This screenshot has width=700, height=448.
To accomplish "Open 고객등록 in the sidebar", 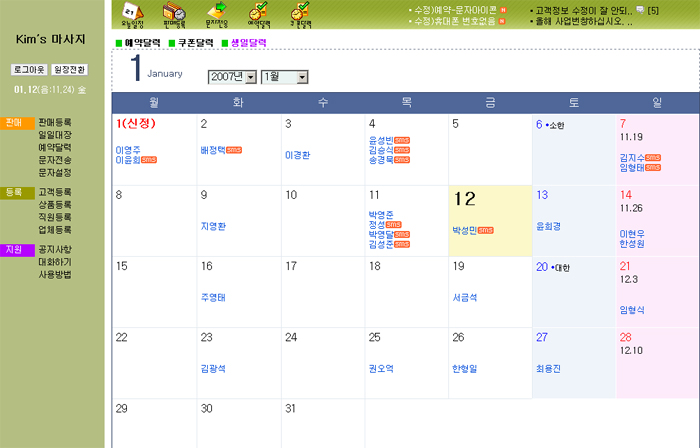I will pyautogui.click(x=55, y=191).
